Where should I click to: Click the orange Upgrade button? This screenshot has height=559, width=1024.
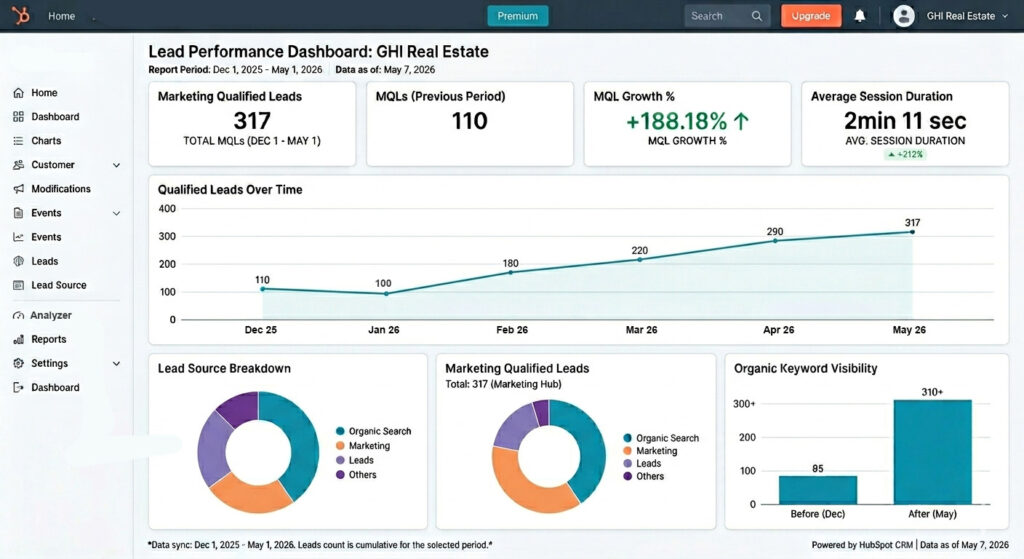pos(811,16)
